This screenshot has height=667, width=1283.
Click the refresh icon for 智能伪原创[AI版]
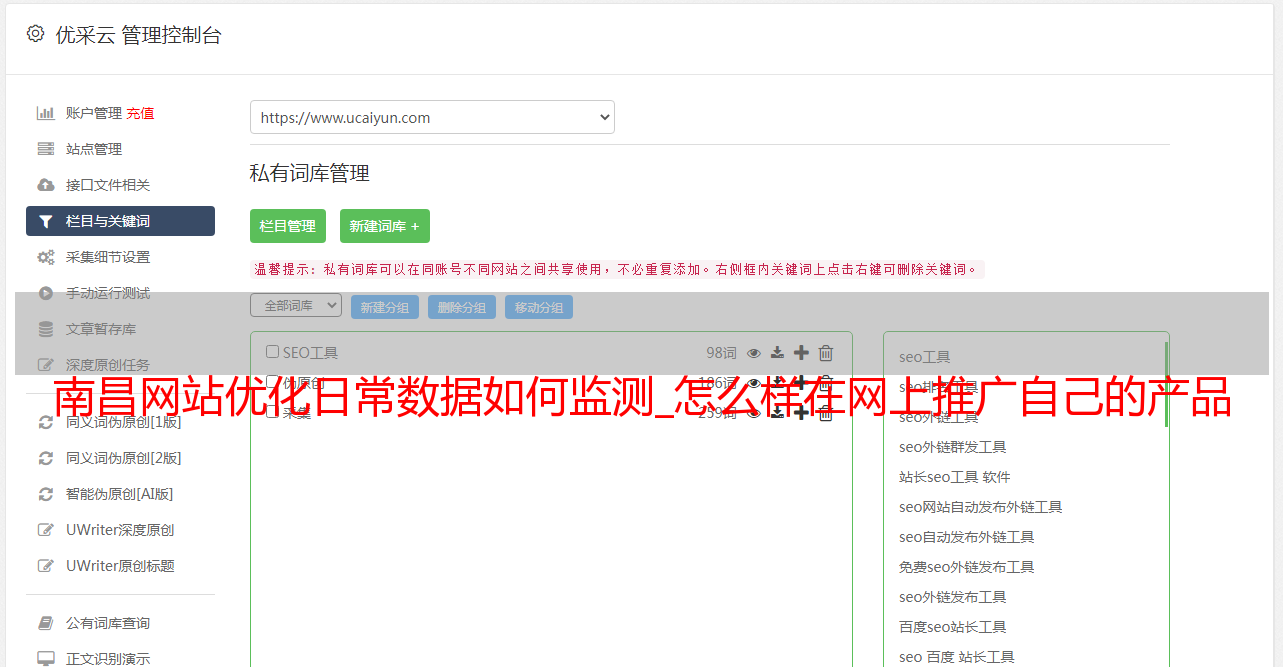45,494
